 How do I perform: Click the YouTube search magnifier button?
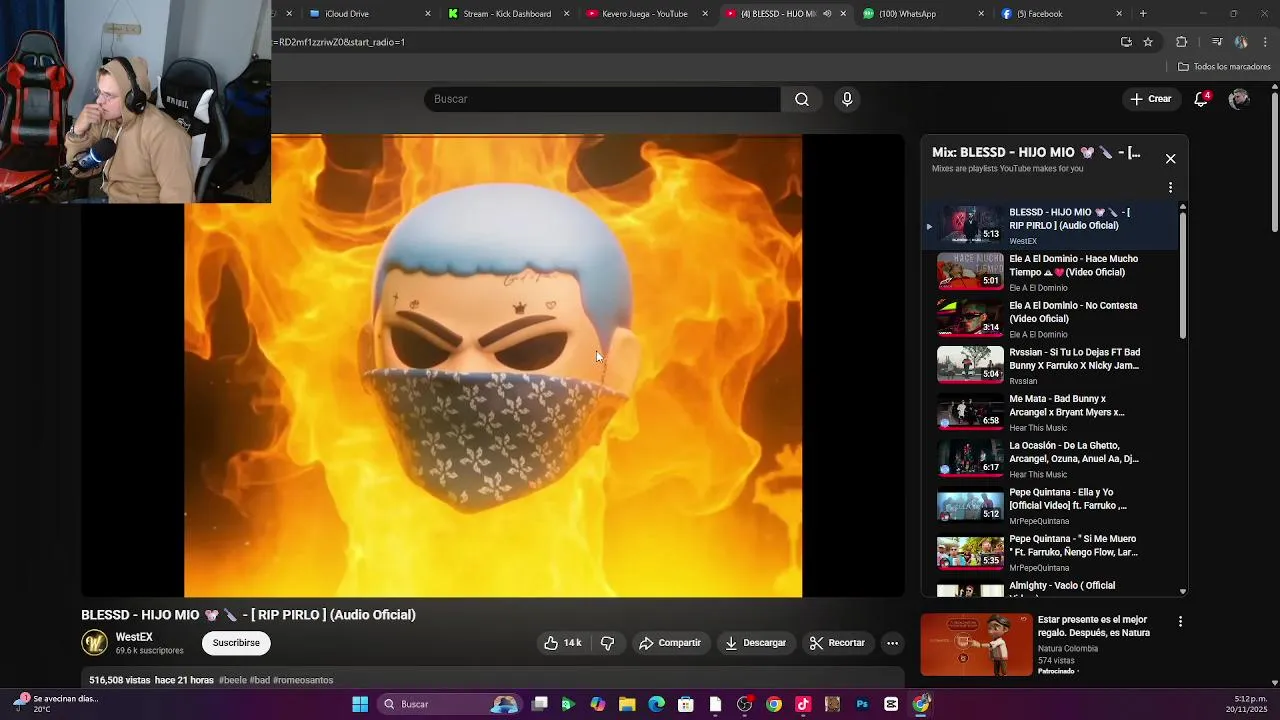(x=802, y=99)
